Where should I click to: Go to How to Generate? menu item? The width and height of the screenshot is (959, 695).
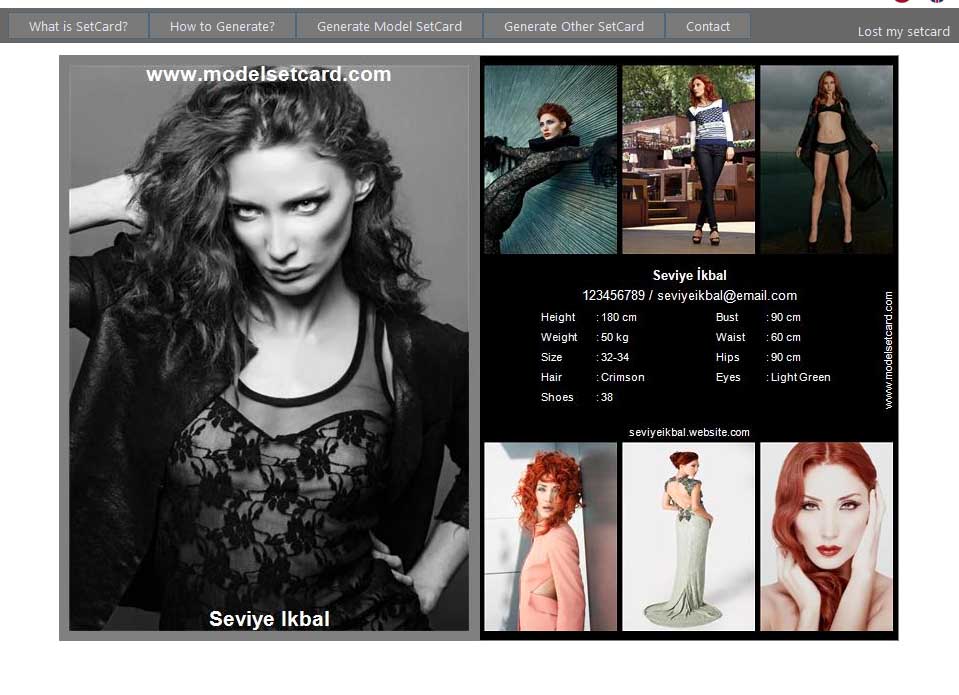pos(222,26)
